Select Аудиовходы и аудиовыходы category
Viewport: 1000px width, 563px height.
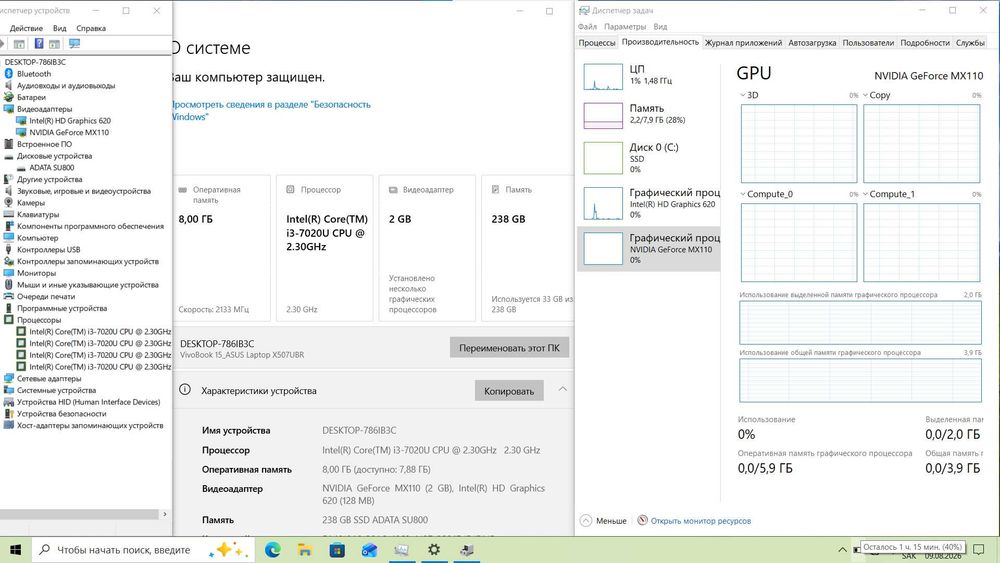(66, 85)
